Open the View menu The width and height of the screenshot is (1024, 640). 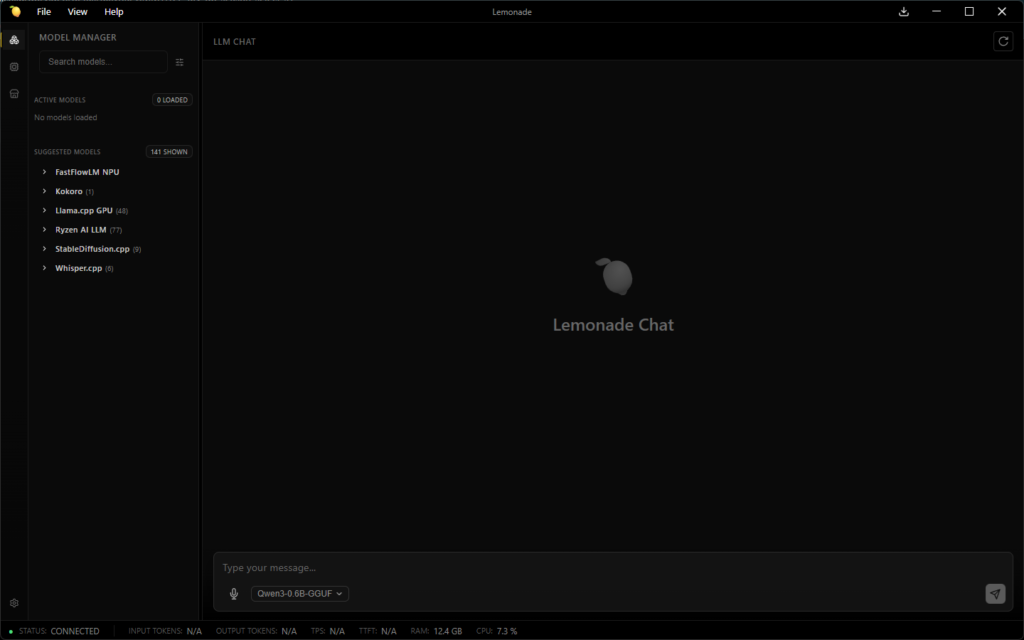click(x=77, y=12)
